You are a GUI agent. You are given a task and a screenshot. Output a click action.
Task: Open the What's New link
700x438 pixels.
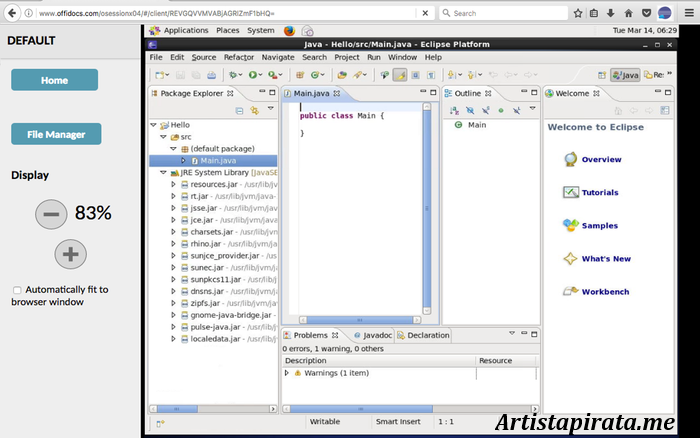tap(606, 259)
